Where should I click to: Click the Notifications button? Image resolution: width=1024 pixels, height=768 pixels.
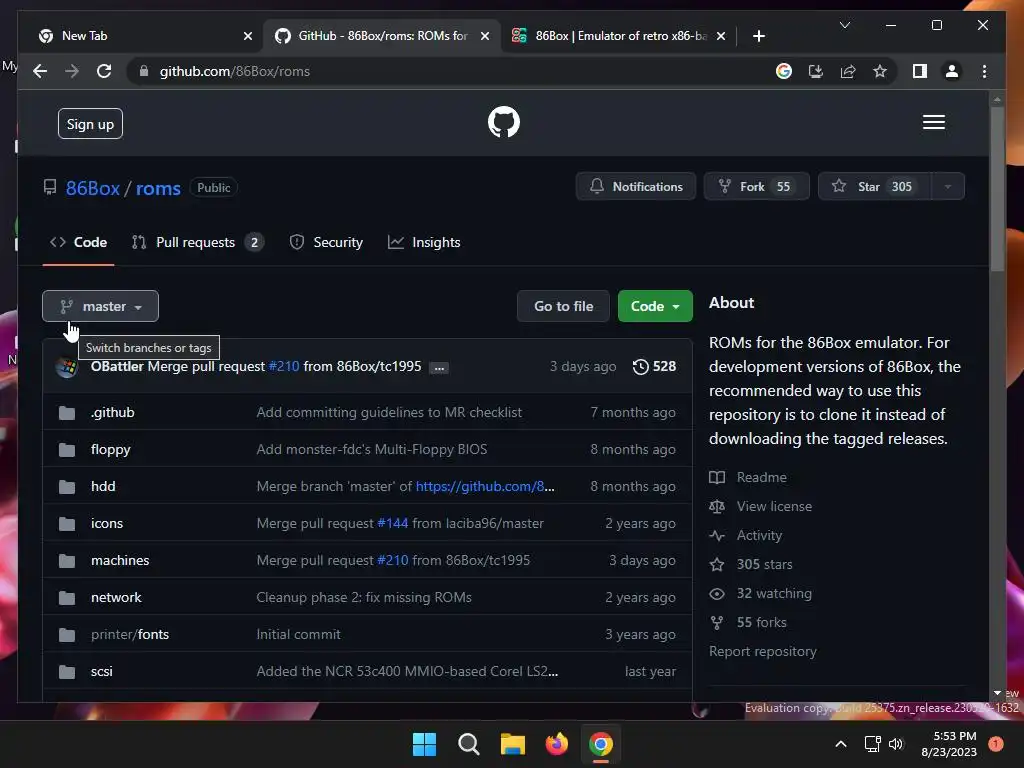(635, 187)
